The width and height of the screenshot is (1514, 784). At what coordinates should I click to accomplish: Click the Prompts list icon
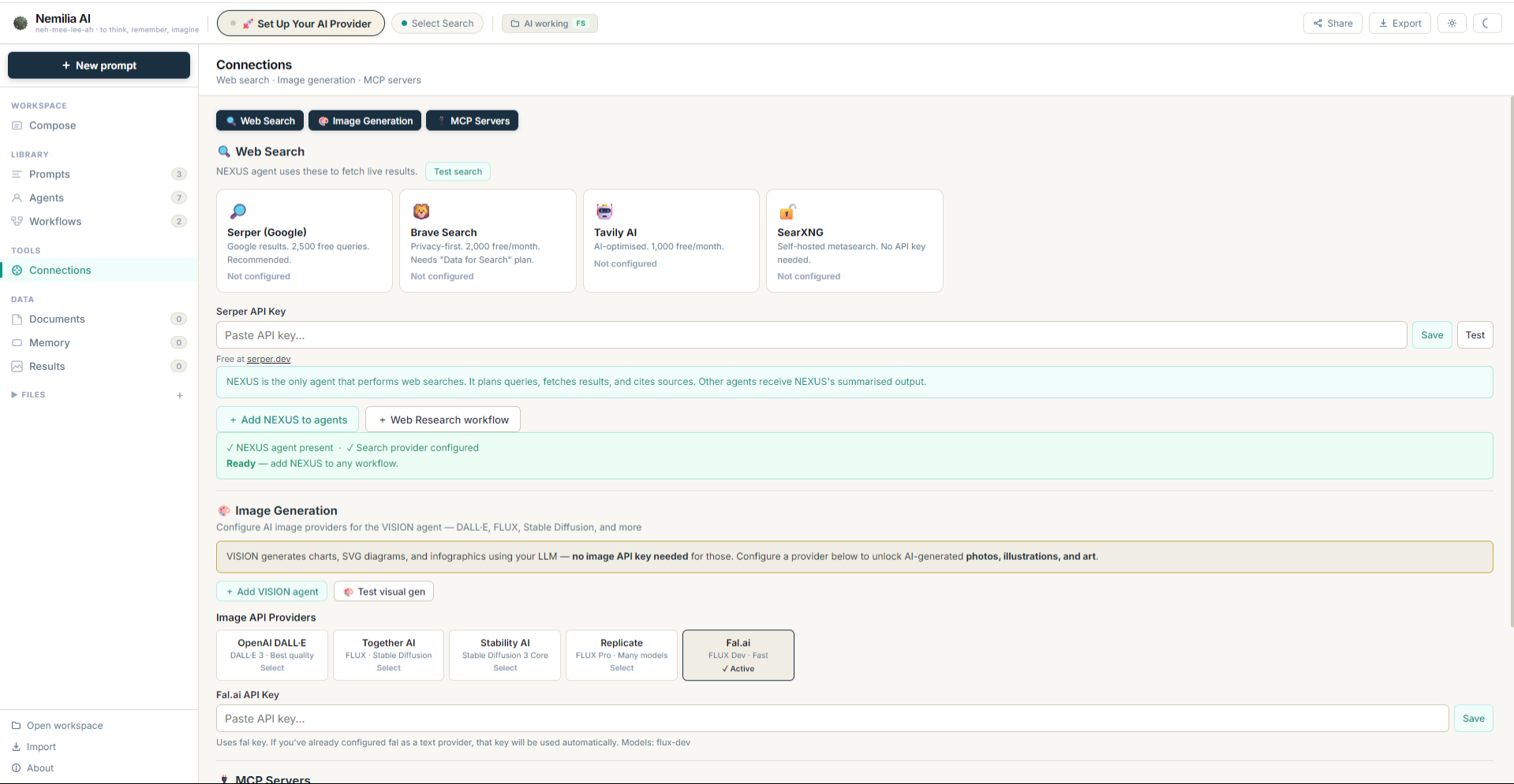pyautogui.click(x=17, y=174)
